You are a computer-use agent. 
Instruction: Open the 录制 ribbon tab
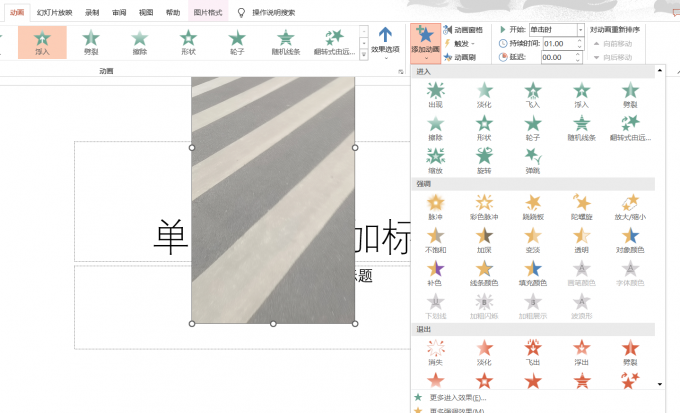click(x=92, y=13)
